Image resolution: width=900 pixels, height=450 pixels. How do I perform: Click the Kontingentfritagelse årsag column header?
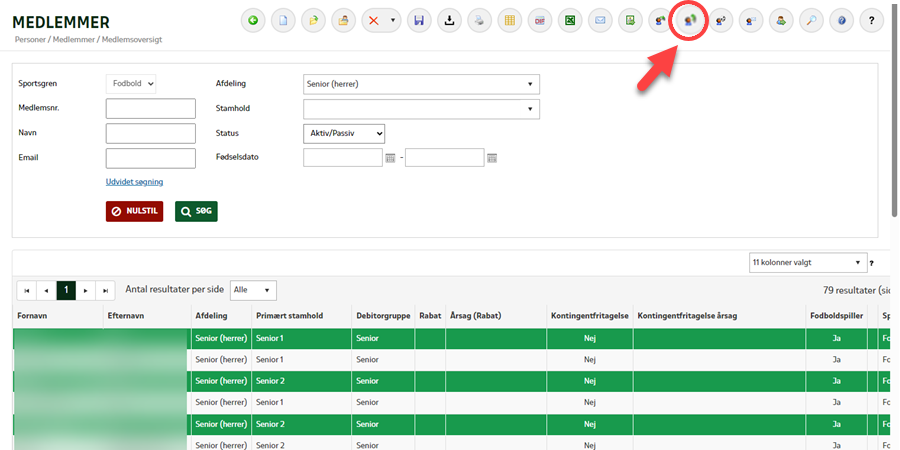click(688, 316)
